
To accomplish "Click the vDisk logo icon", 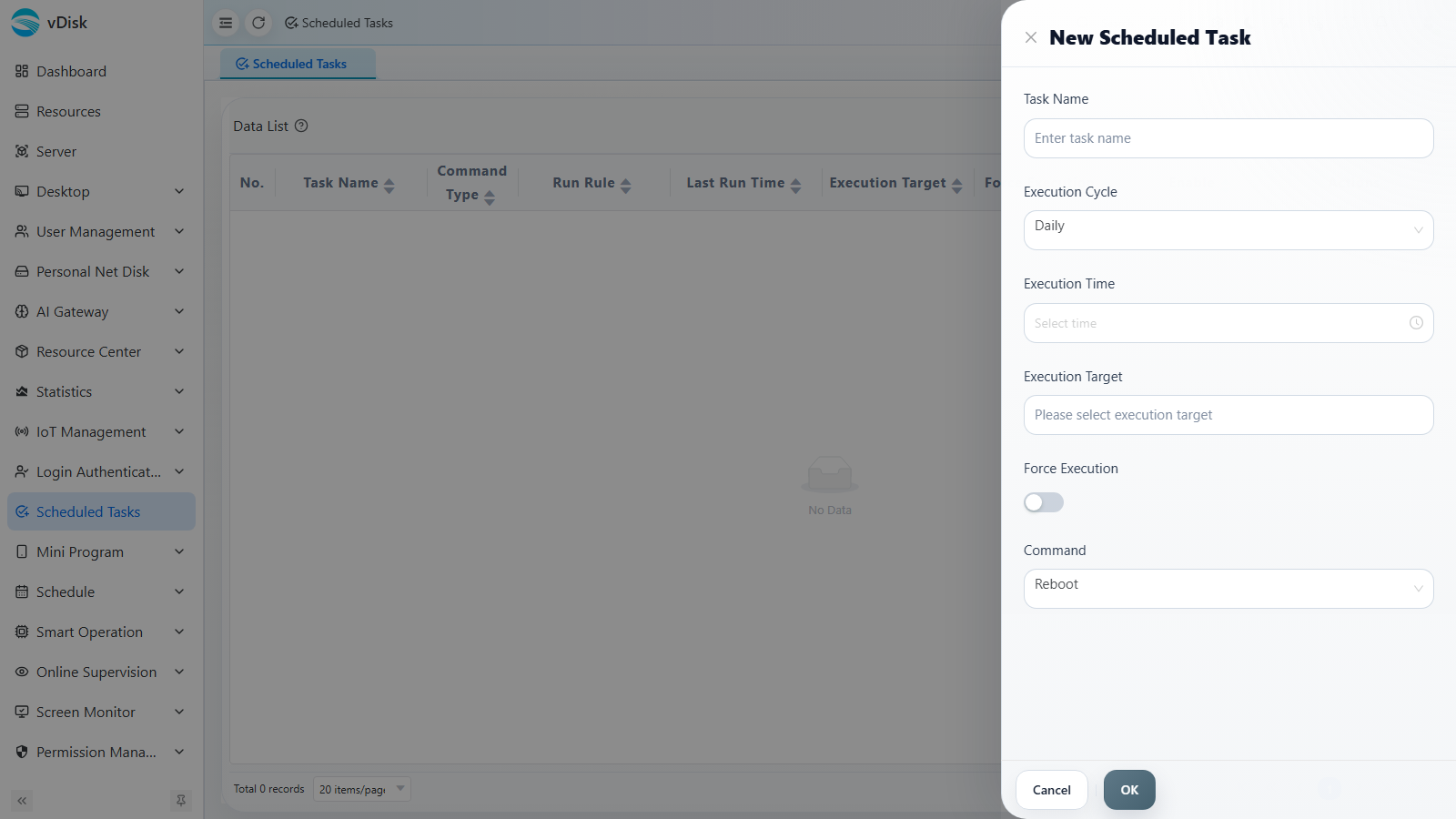I will tap(25, 23).
